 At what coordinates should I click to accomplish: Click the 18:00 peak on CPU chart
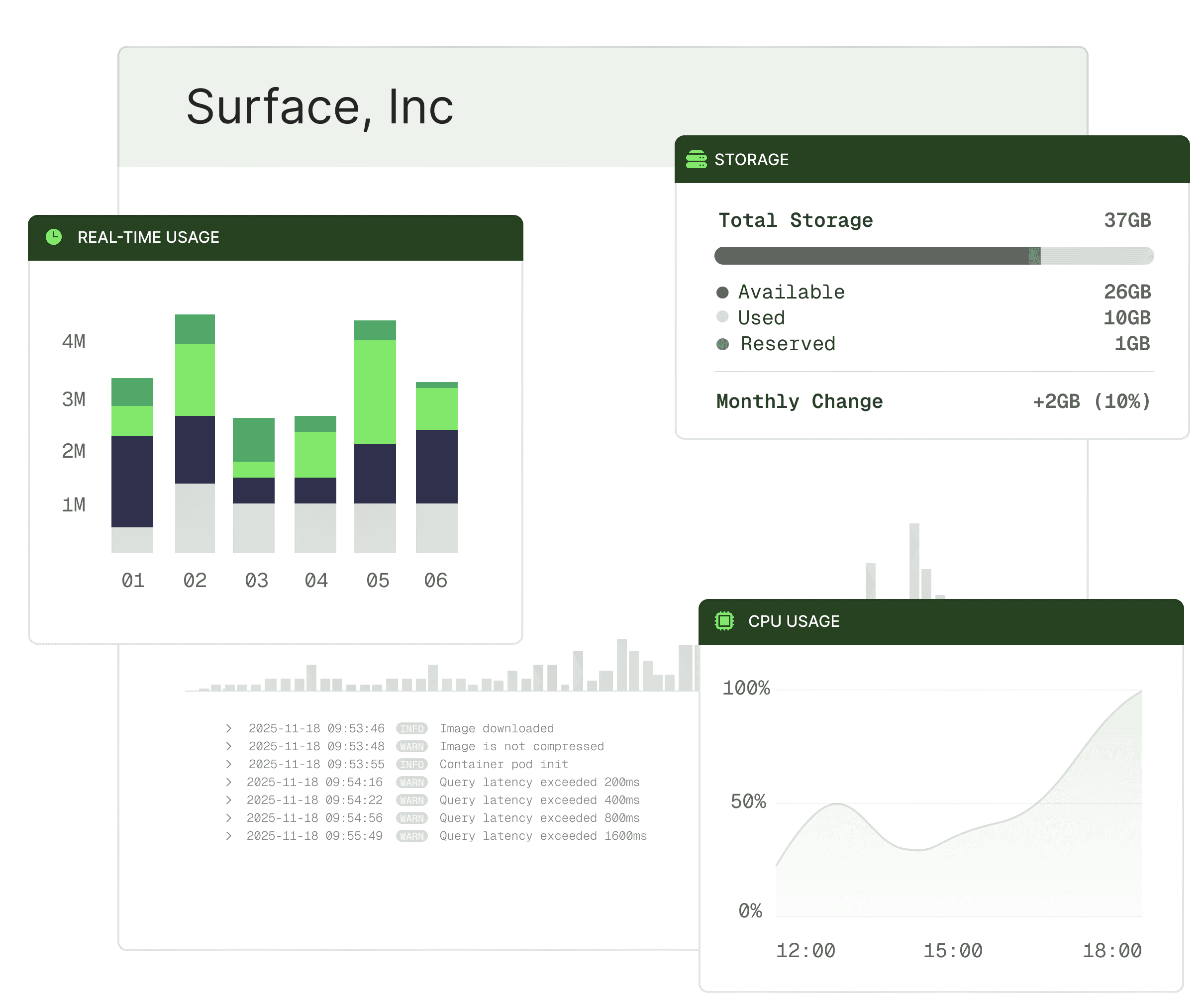pyautogui.click(x=1140, y=693)
